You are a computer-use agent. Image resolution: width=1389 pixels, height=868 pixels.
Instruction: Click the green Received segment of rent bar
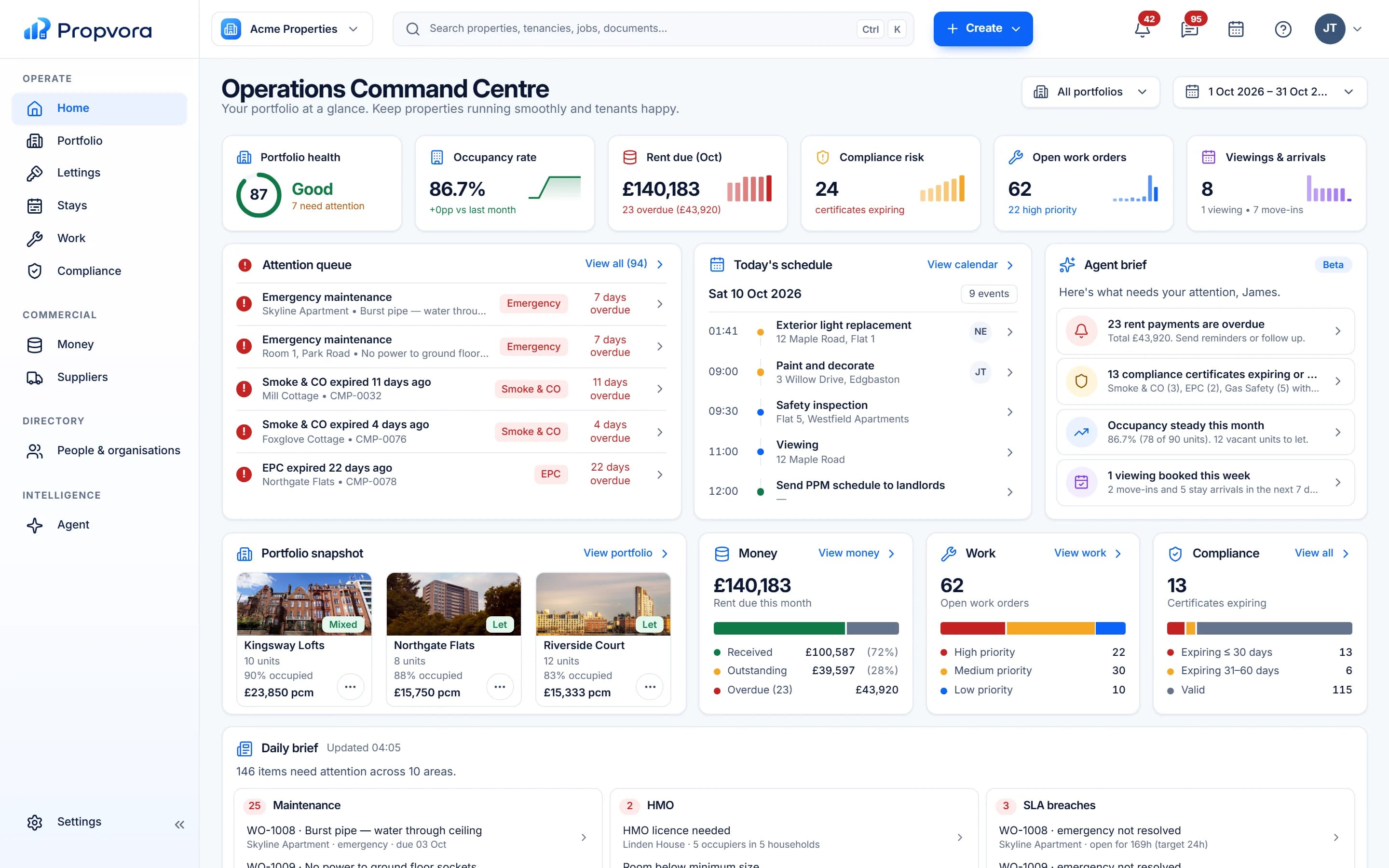click(779, 628)
